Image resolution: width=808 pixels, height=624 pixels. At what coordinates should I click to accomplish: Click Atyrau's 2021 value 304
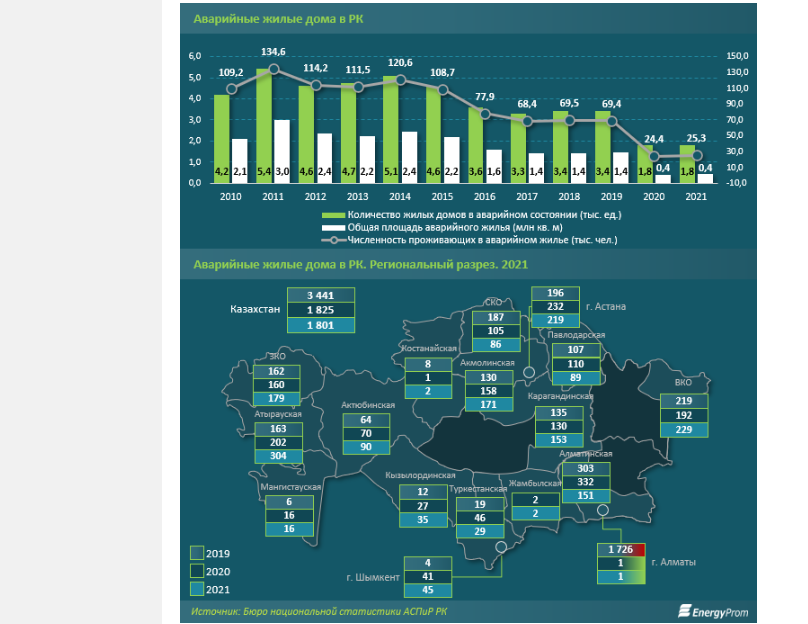coord(278,456)
